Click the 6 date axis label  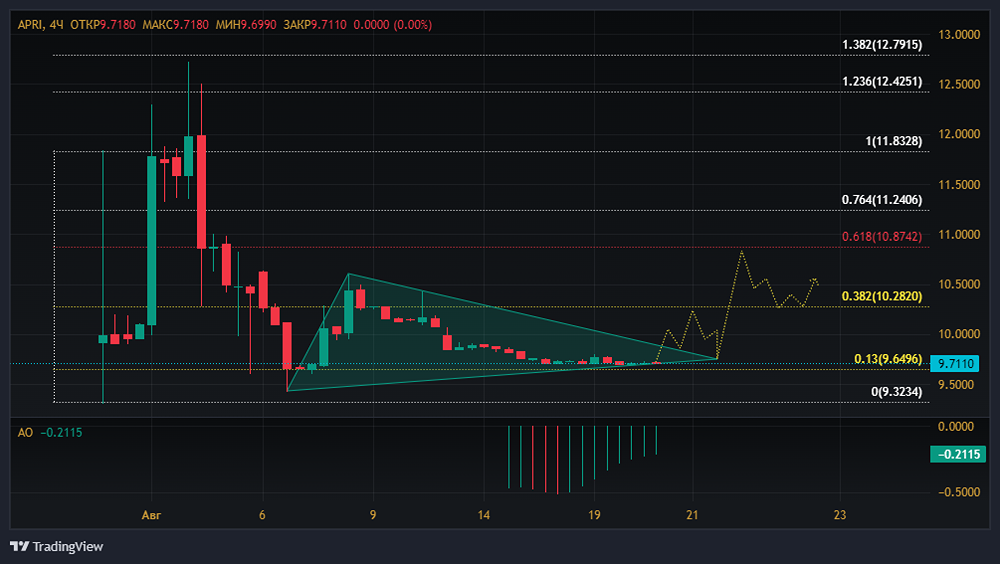(x=262, y=515)
